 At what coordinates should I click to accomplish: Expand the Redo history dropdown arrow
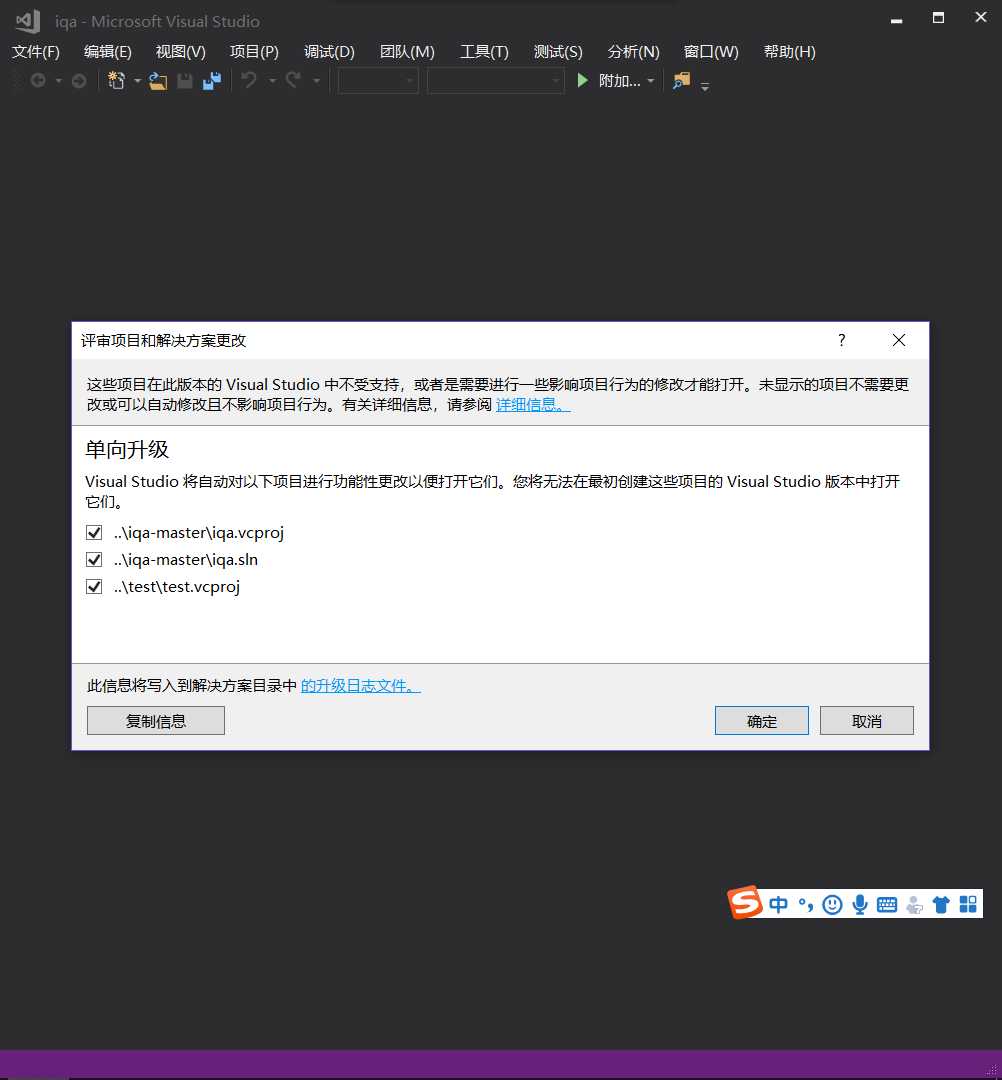(317, 81)
